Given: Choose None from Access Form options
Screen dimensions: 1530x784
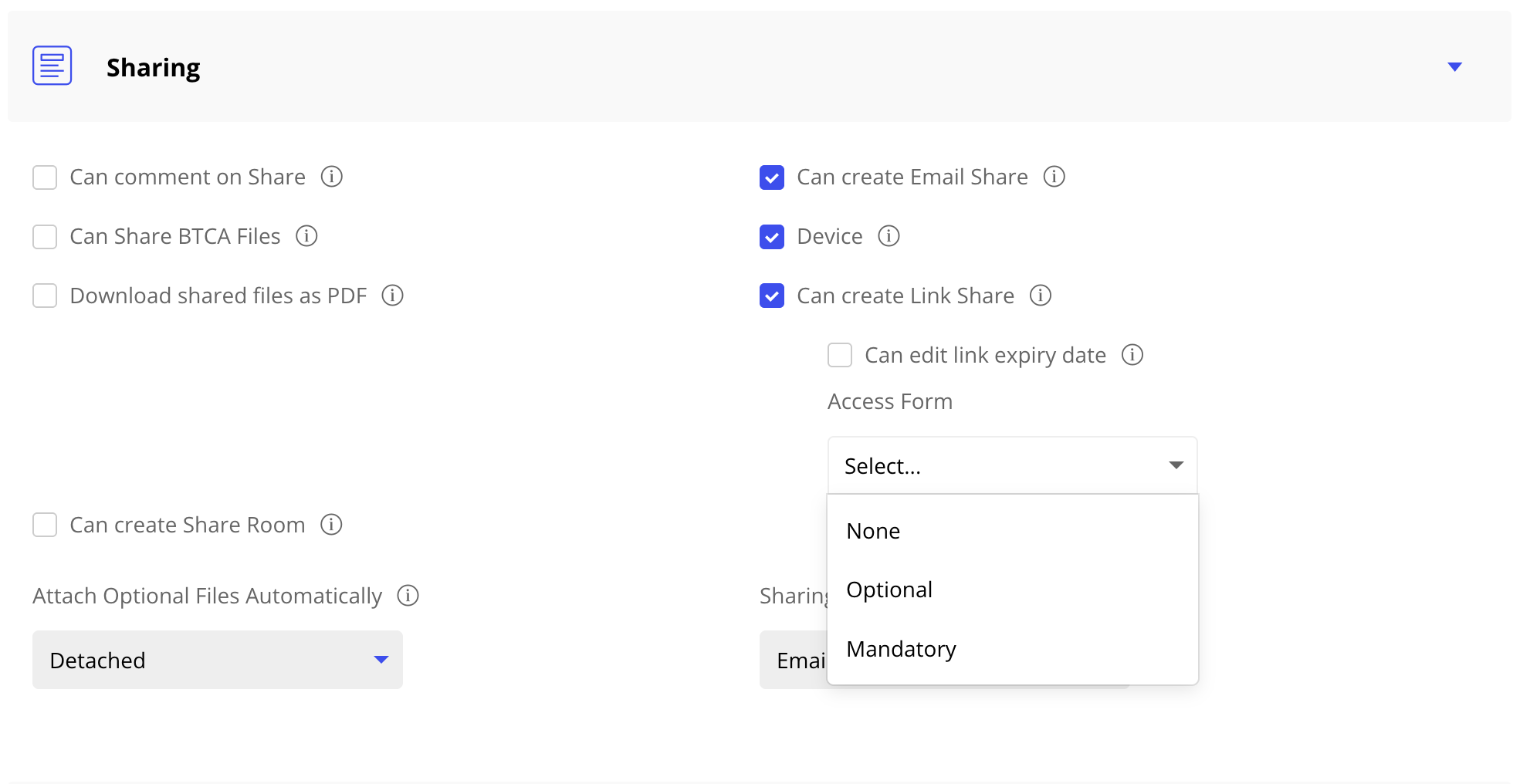Looking at the screenshot, I should tap(873, 531).
